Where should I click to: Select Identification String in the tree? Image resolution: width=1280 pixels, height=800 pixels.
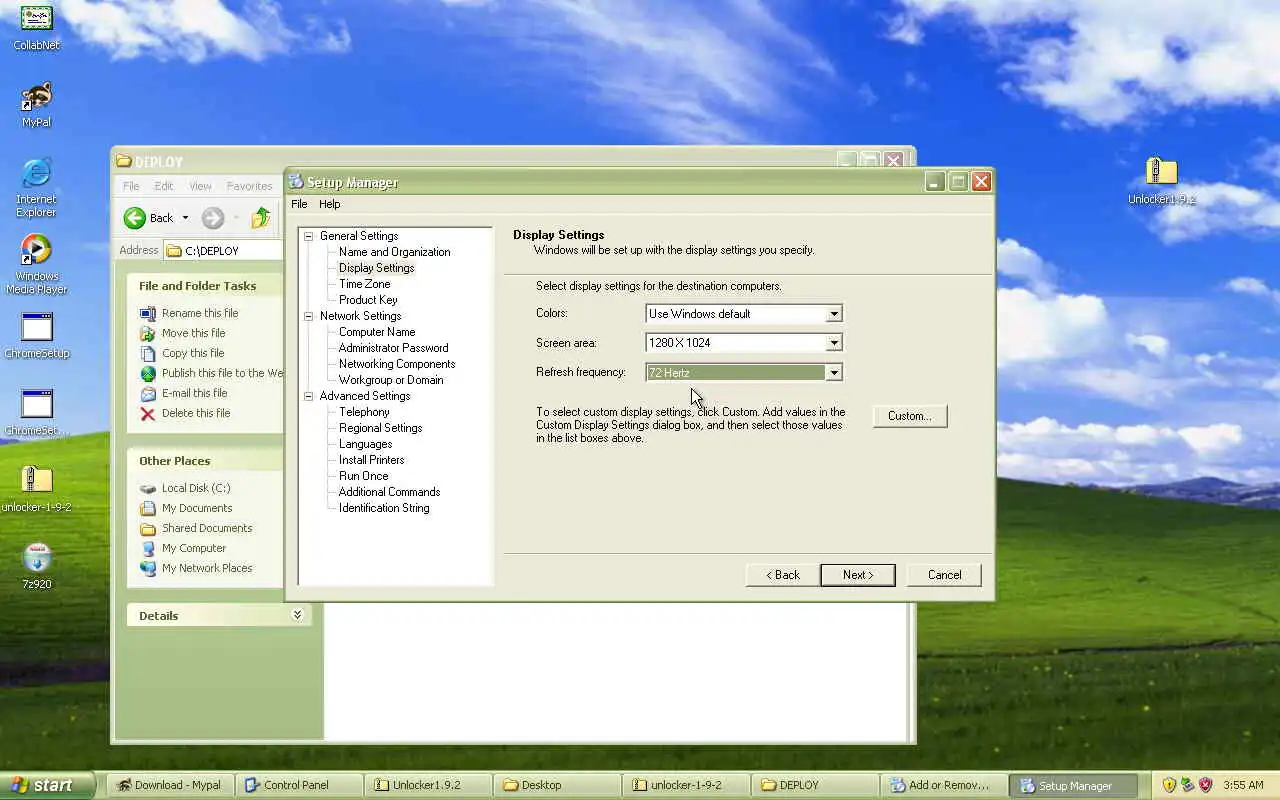tap(384, 508)
